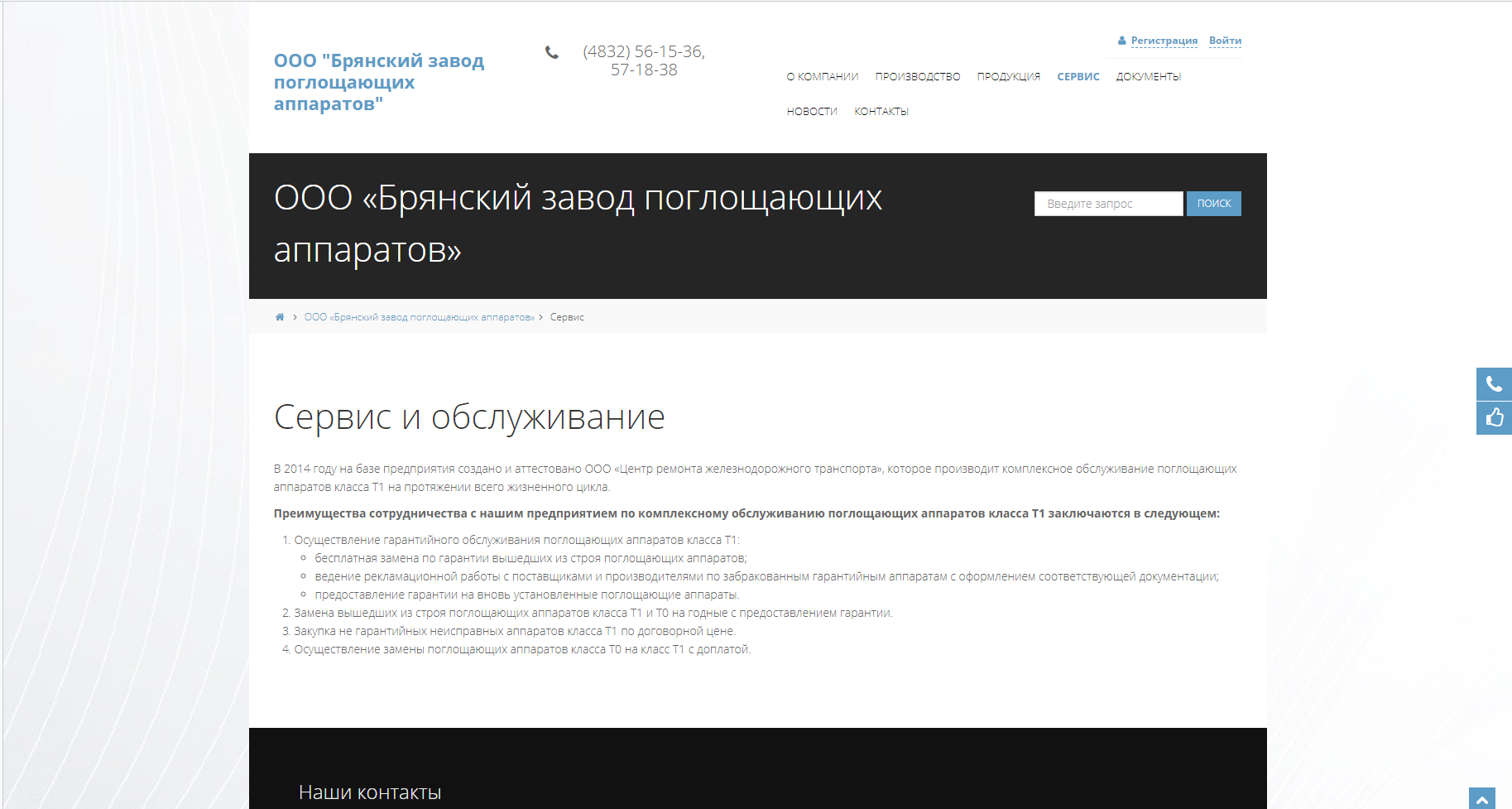Open the СЕРВИС menu item
This screenshot has width=1512, height=809.
1078,76
